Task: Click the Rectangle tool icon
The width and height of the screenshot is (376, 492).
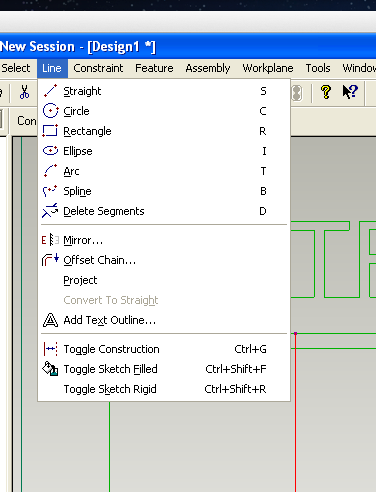Action: [50, 131]
